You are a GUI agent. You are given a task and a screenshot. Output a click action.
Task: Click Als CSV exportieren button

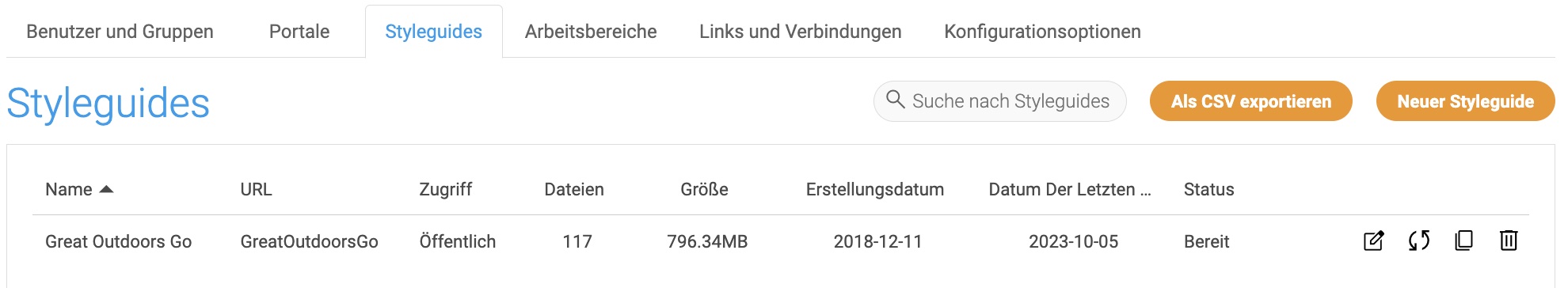(1250, 101)
